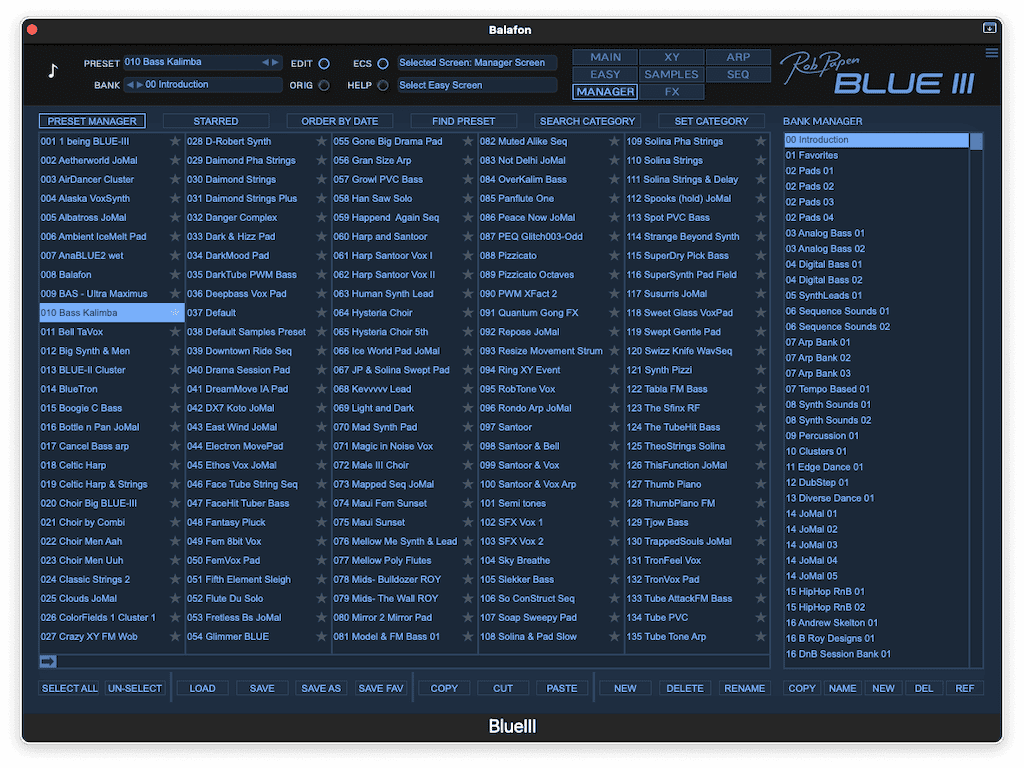
Task: Click the bank manager list scrollbar
Action: [976, 400]
